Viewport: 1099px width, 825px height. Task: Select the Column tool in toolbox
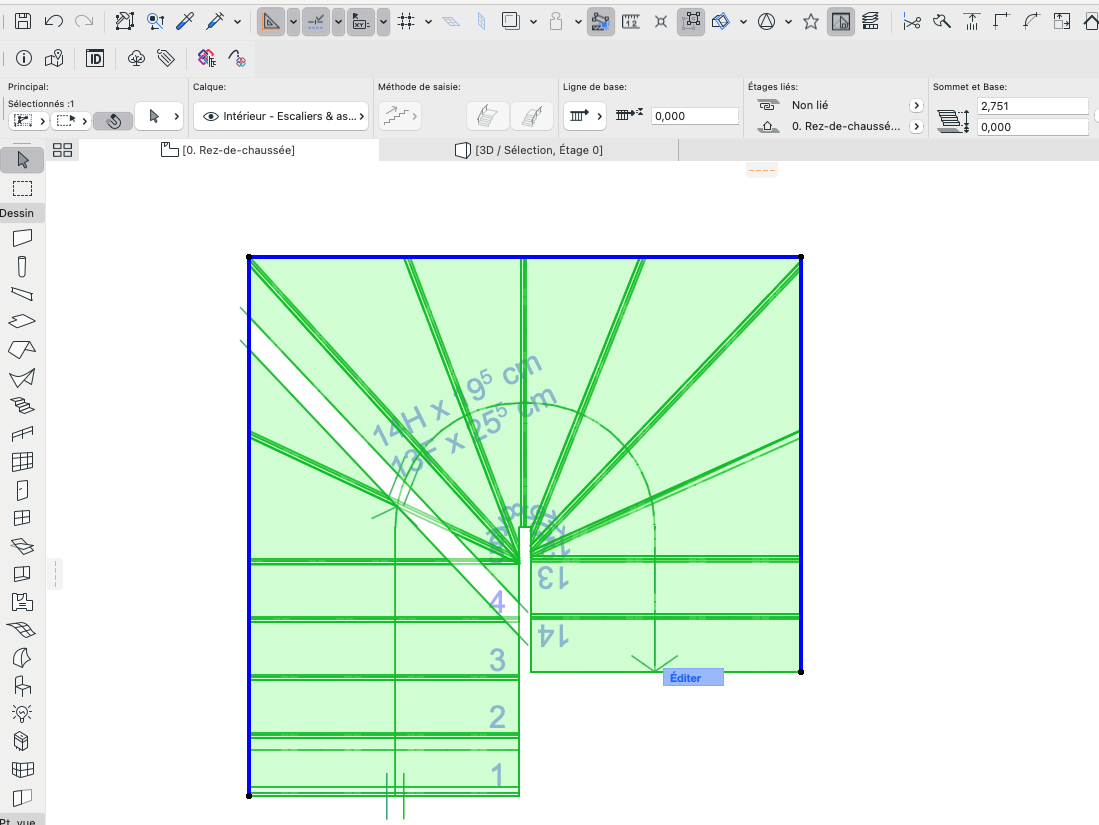point(22,266)
